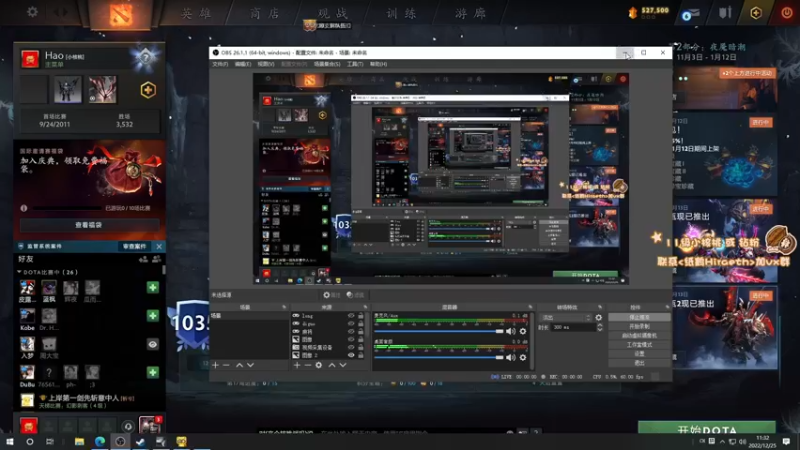Open OBS 编辑(E) menu

[243, 64]
